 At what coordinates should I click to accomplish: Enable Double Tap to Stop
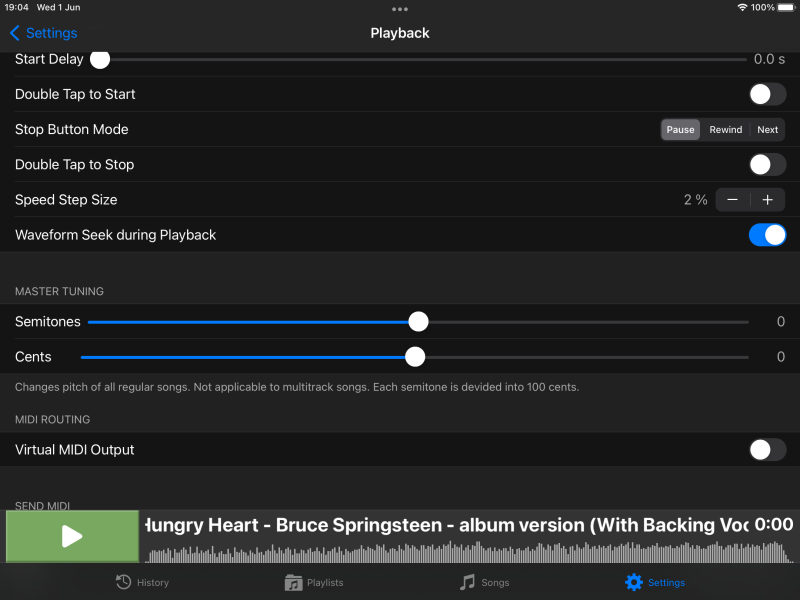click(767, 165)
